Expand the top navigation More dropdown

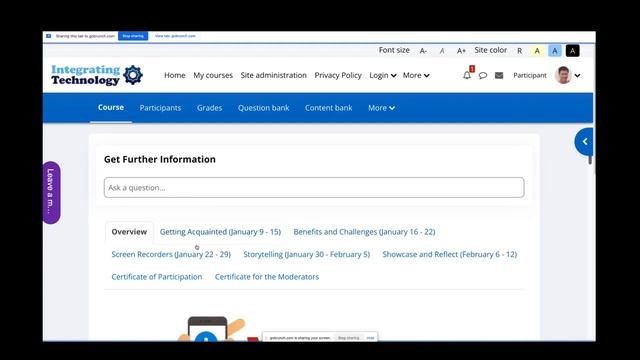click(416, 76)
